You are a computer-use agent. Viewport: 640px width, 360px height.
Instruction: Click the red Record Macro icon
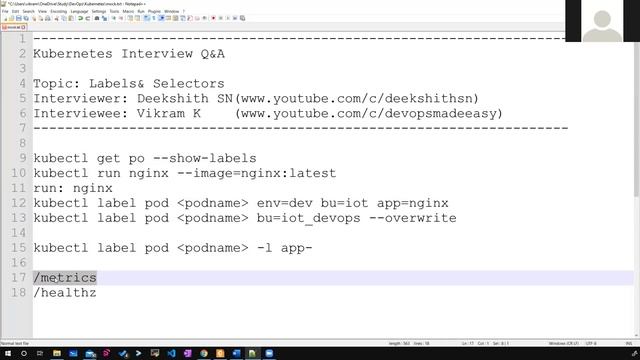213,18
